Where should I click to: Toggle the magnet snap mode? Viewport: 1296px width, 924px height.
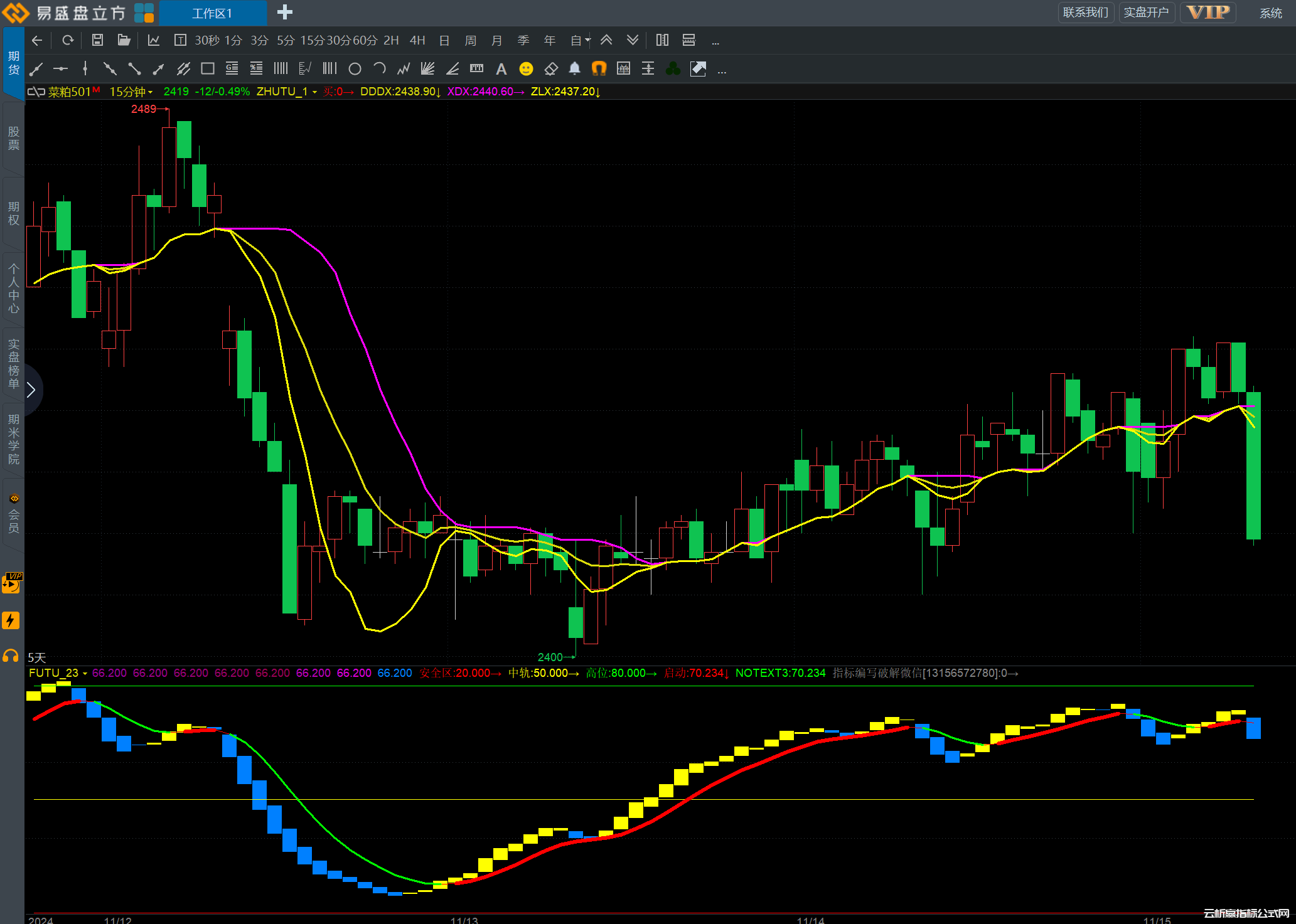(599, 69)
